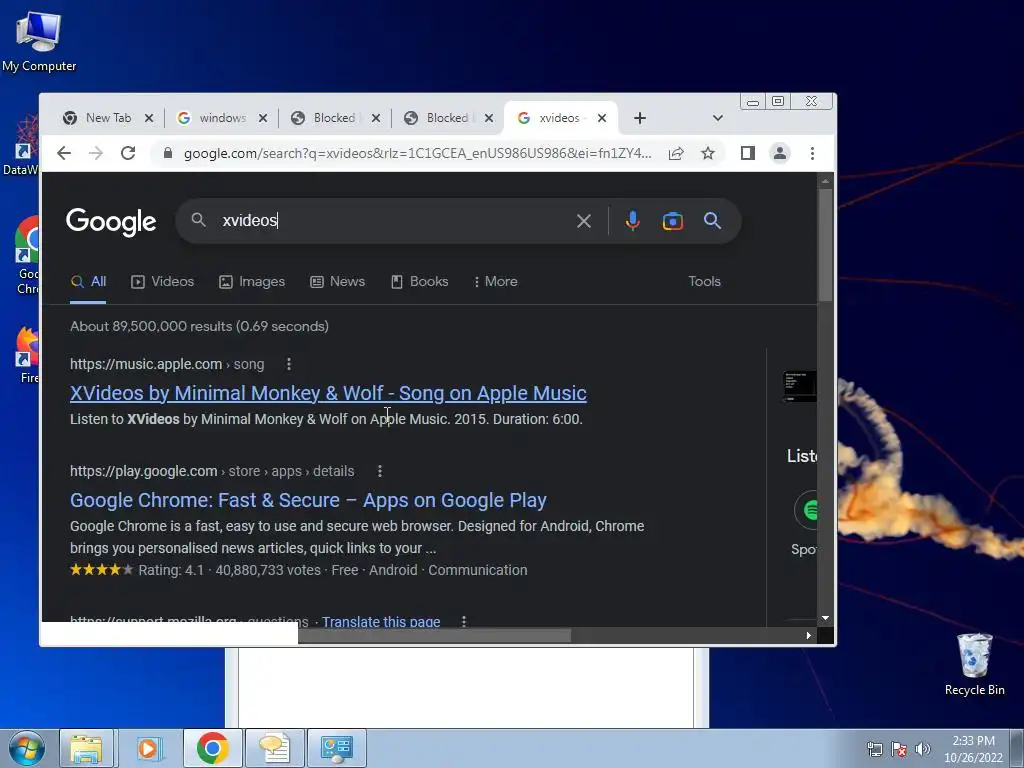Select the Books results tab
This screenshot has height=768, width=1024.
tap(419, 281)
